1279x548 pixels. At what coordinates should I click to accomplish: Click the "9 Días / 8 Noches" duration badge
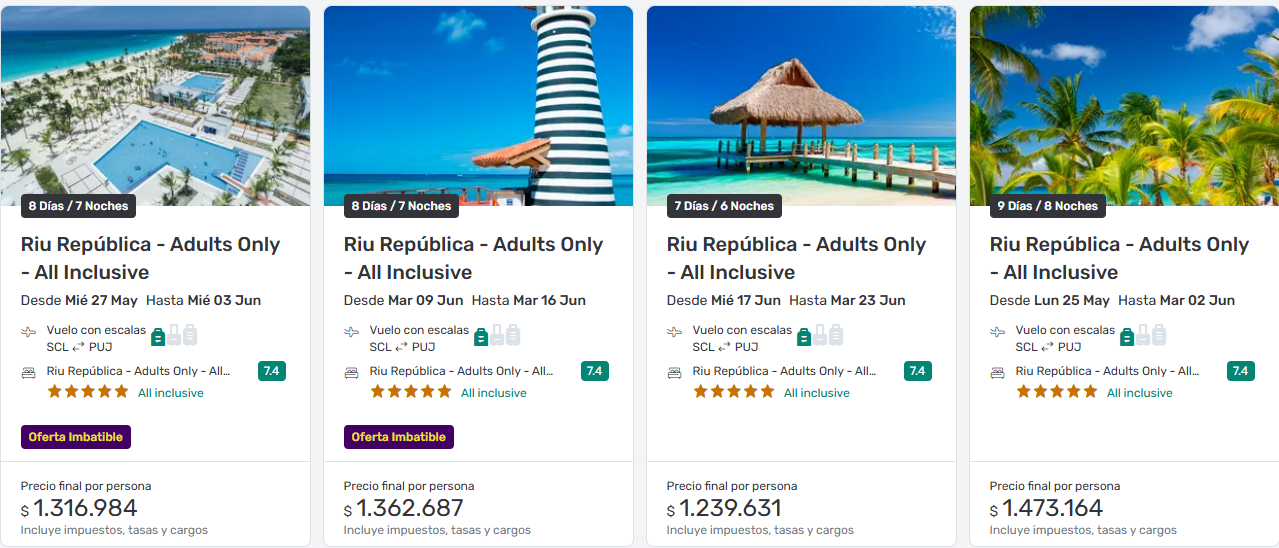1047,206
